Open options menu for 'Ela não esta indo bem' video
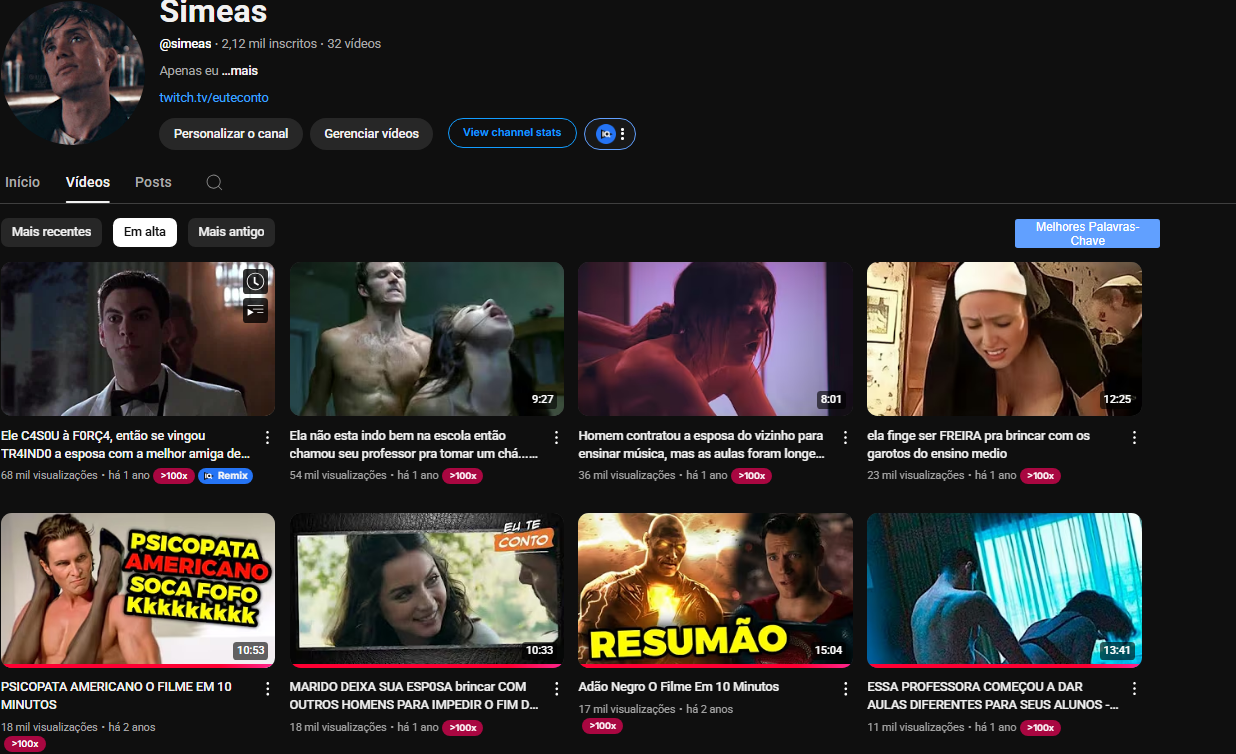This screenshot has height=754, width=1236. click(x=556, y=437)
